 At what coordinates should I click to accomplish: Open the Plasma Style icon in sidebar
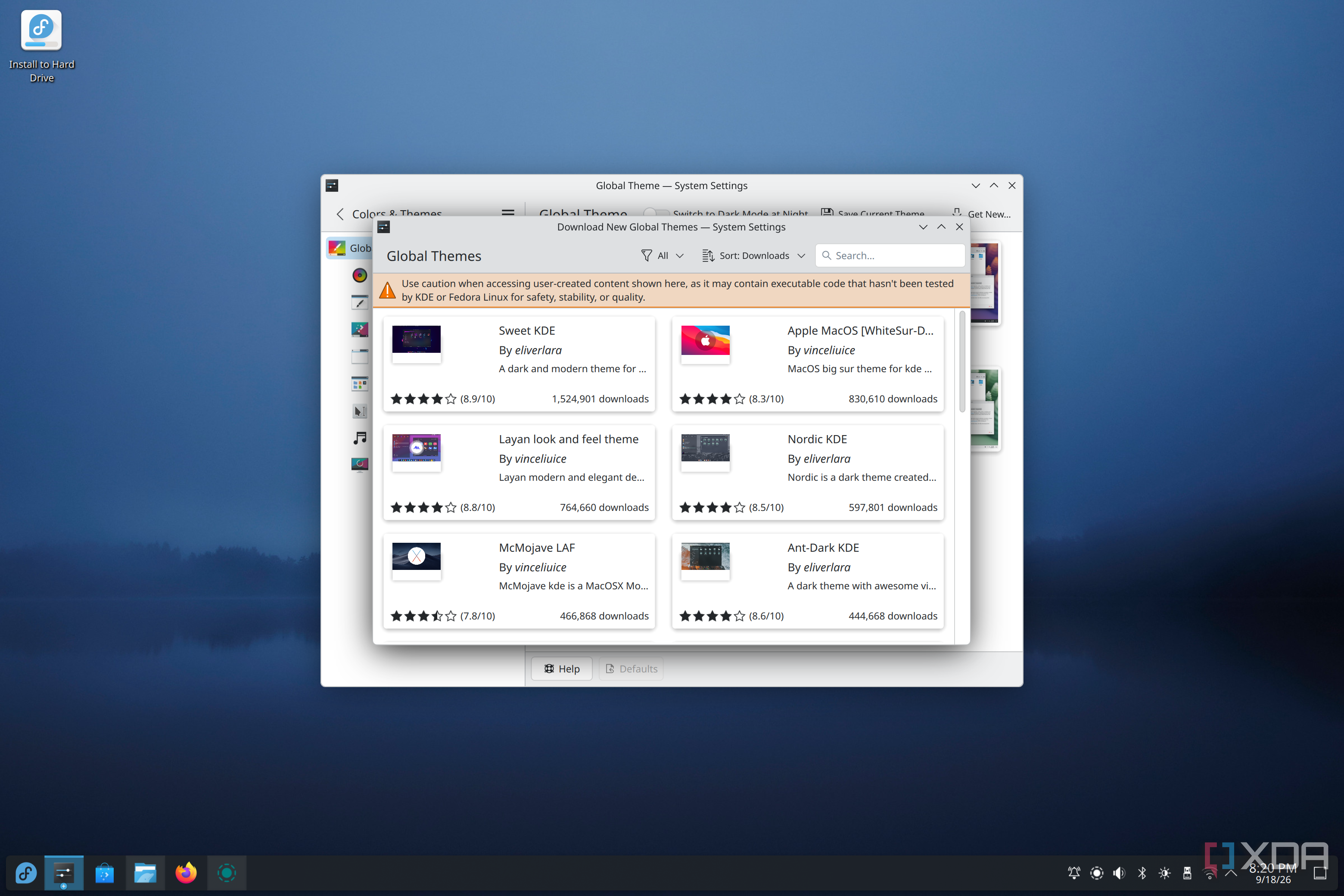click(x=359, y=330)
